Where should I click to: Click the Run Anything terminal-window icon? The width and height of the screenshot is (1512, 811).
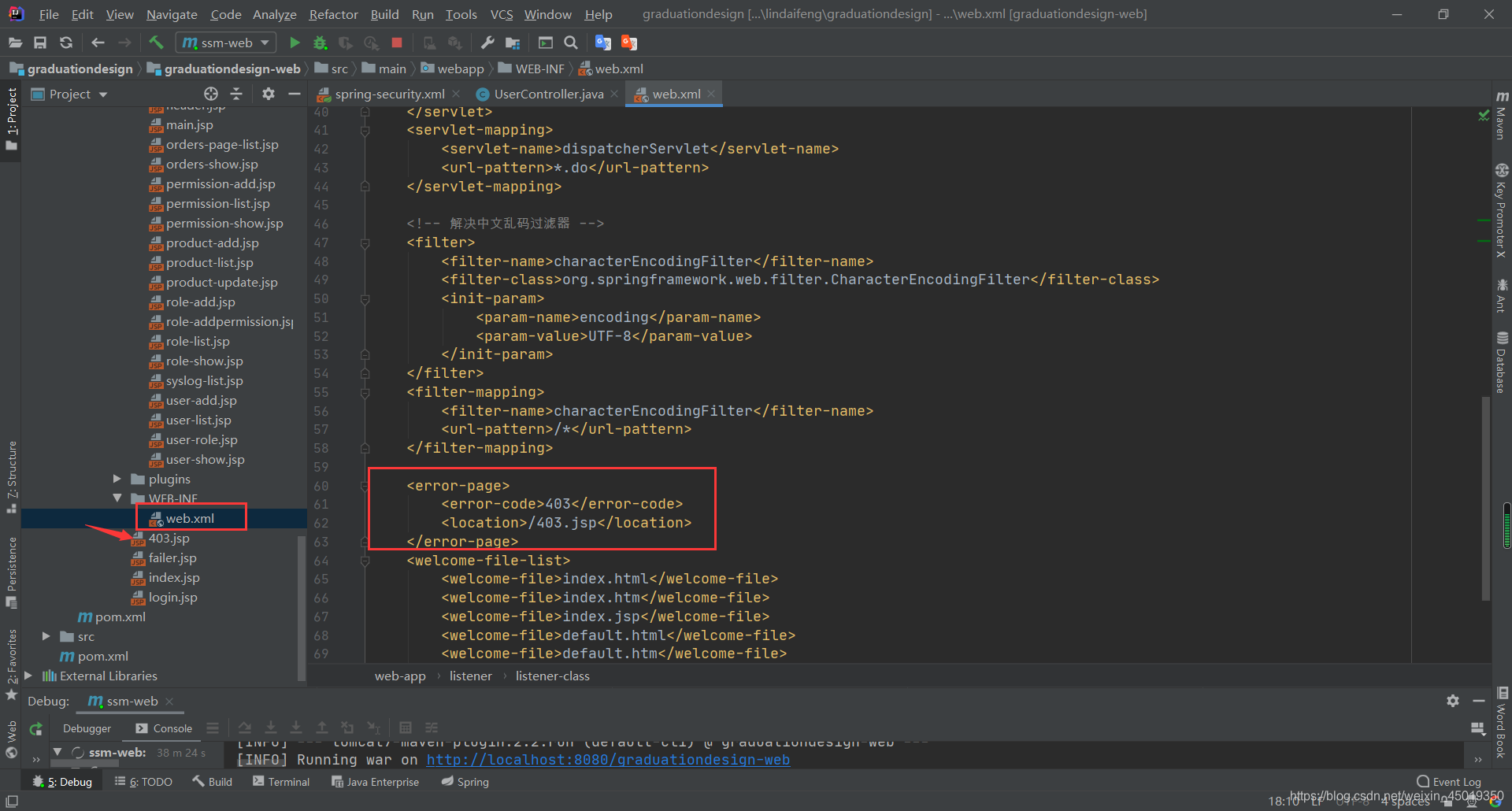tap(545, 43)
